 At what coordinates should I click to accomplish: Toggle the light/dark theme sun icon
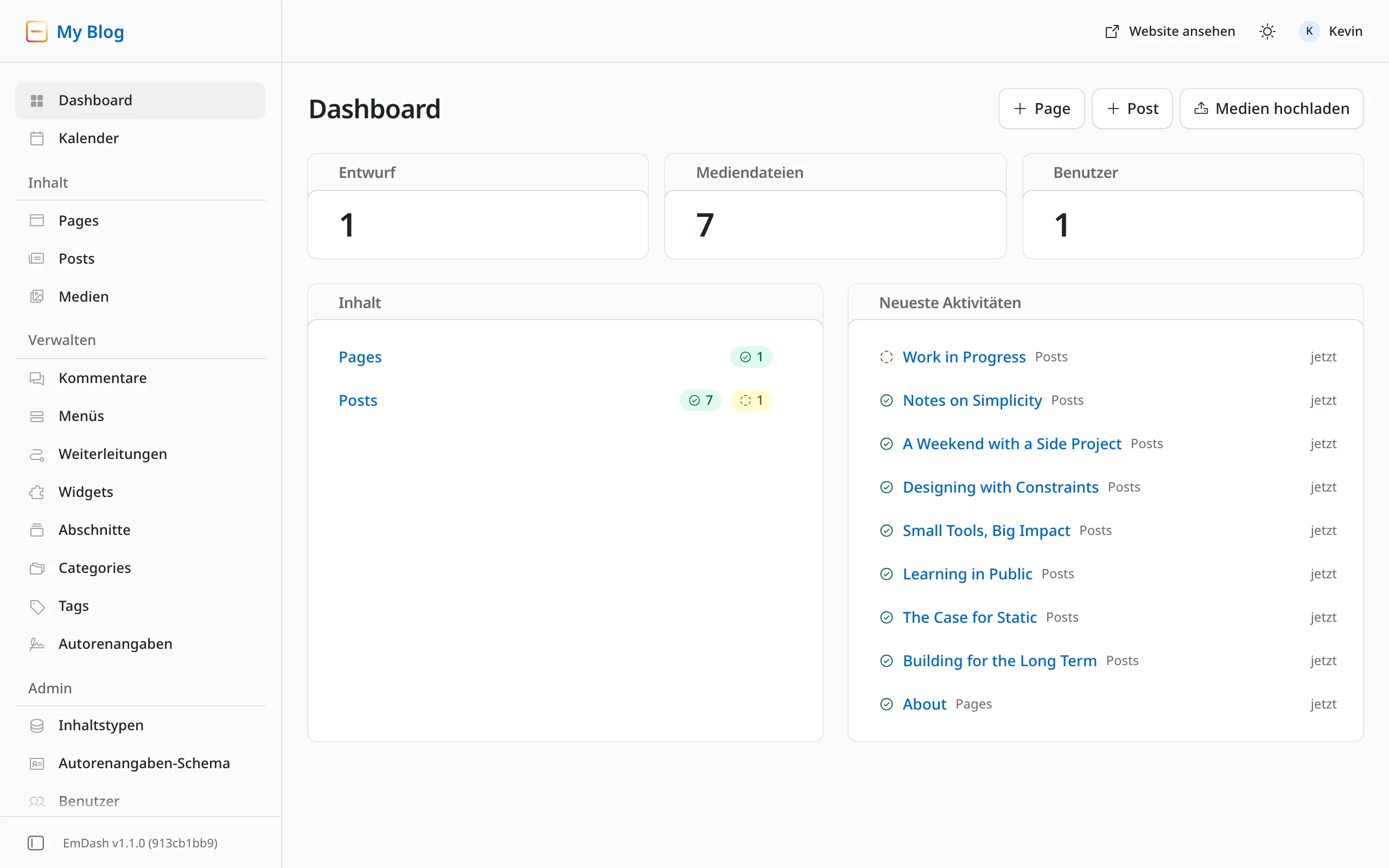coord(1267,31)
